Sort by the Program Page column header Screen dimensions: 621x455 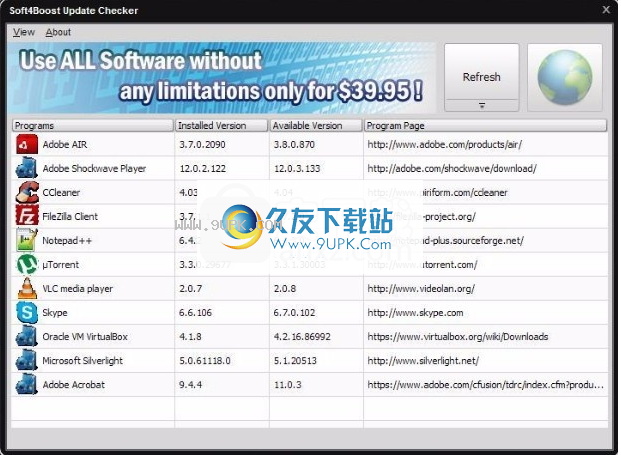(x=485, y=126)
